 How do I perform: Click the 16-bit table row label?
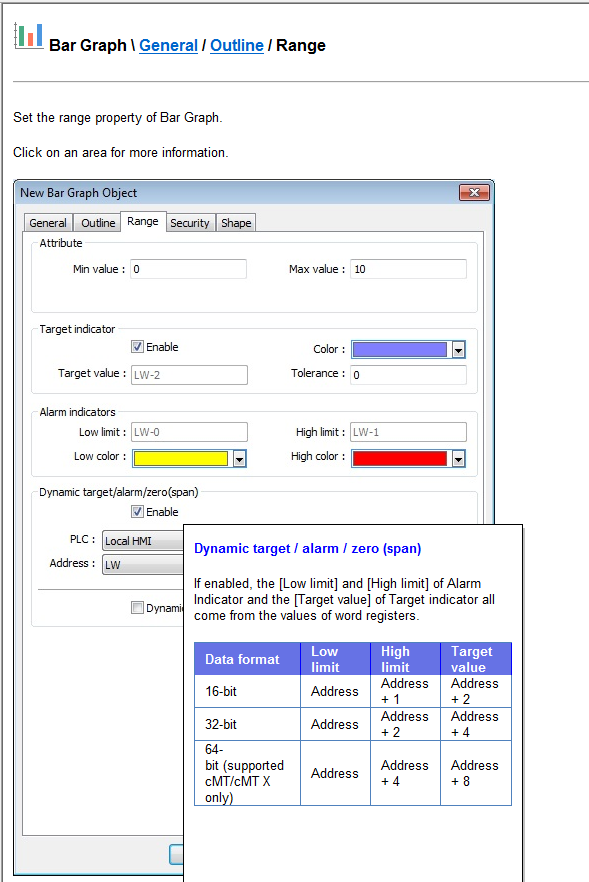point(221,691)
